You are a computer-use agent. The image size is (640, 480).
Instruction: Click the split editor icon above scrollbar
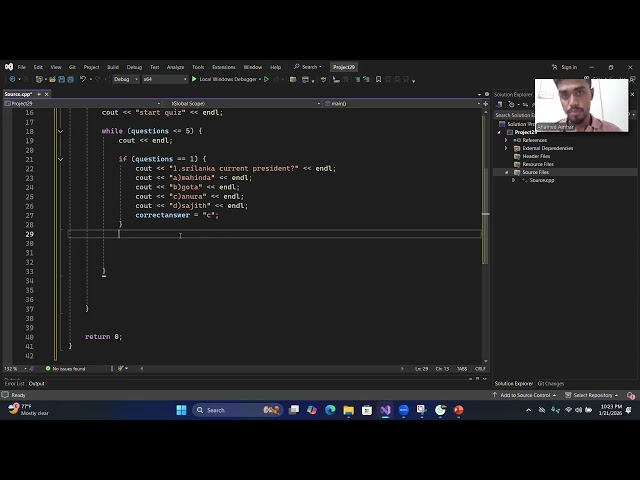pyautogui.click(x=486, y=104)
